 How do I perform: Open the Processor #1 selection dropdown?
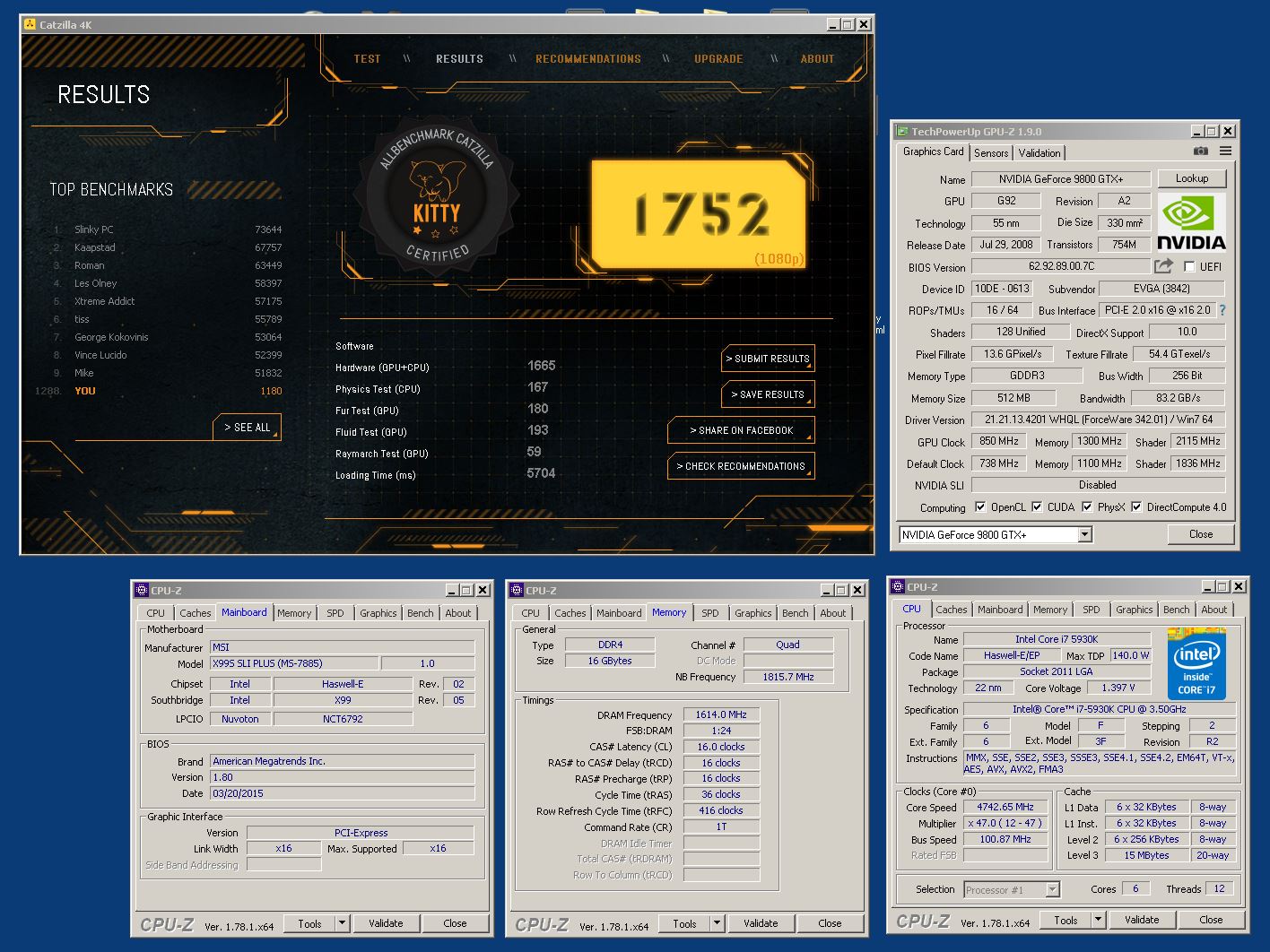click(x=1053, y=889)
